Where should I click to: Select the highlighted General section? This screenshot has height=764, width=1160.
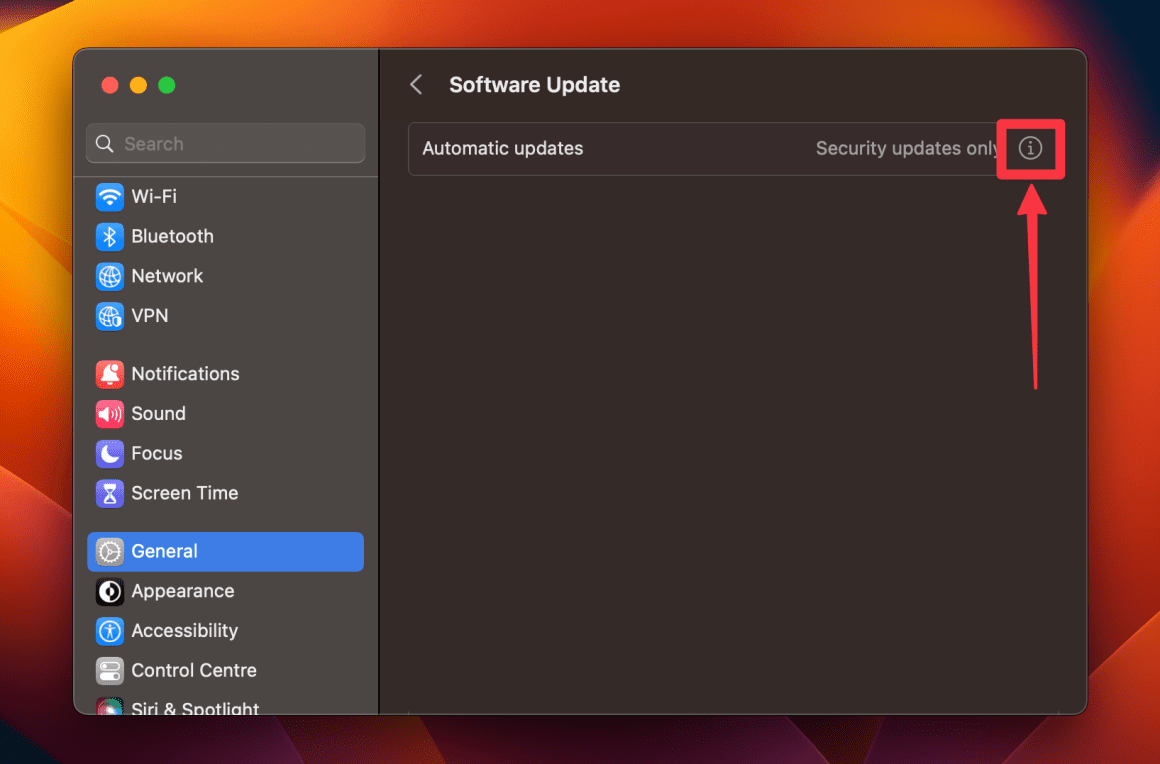pyautogui.click(x=225, y=551)
